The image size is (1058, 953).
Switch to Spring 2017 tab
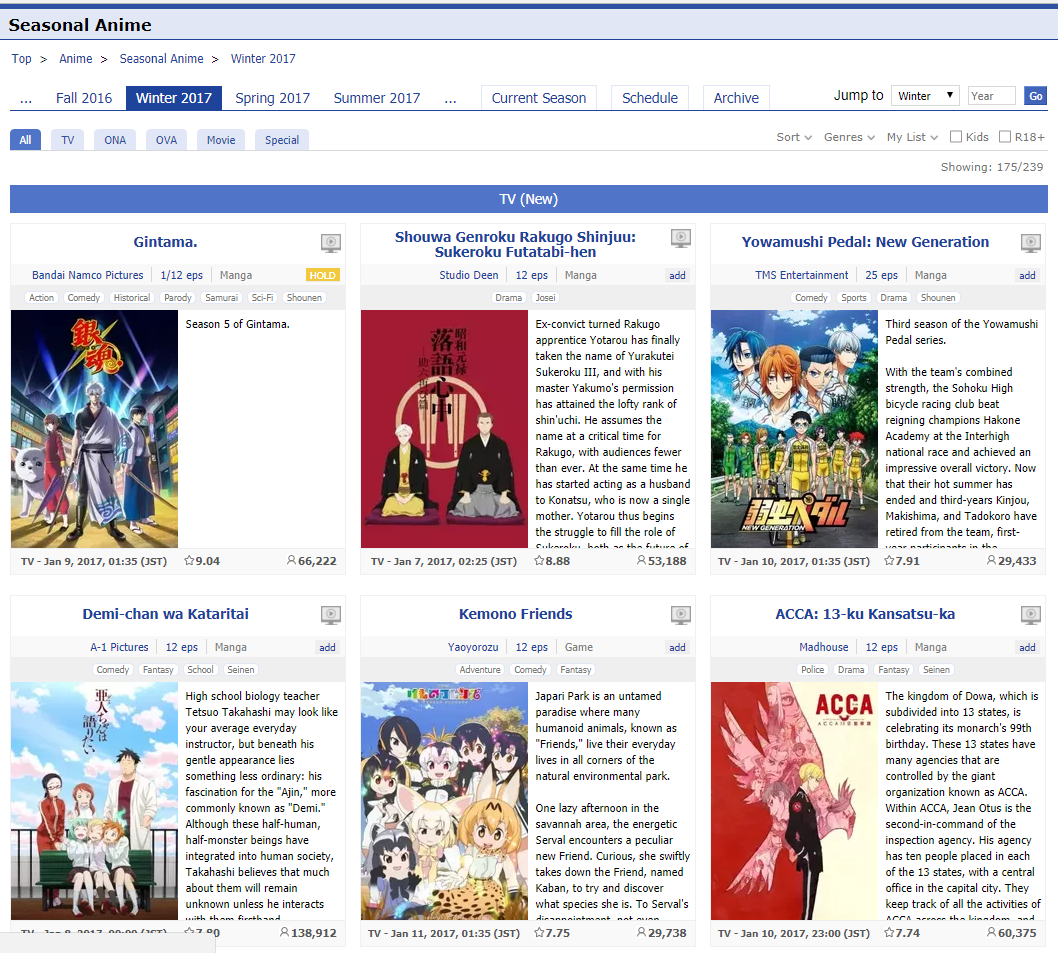coord(273,99)
